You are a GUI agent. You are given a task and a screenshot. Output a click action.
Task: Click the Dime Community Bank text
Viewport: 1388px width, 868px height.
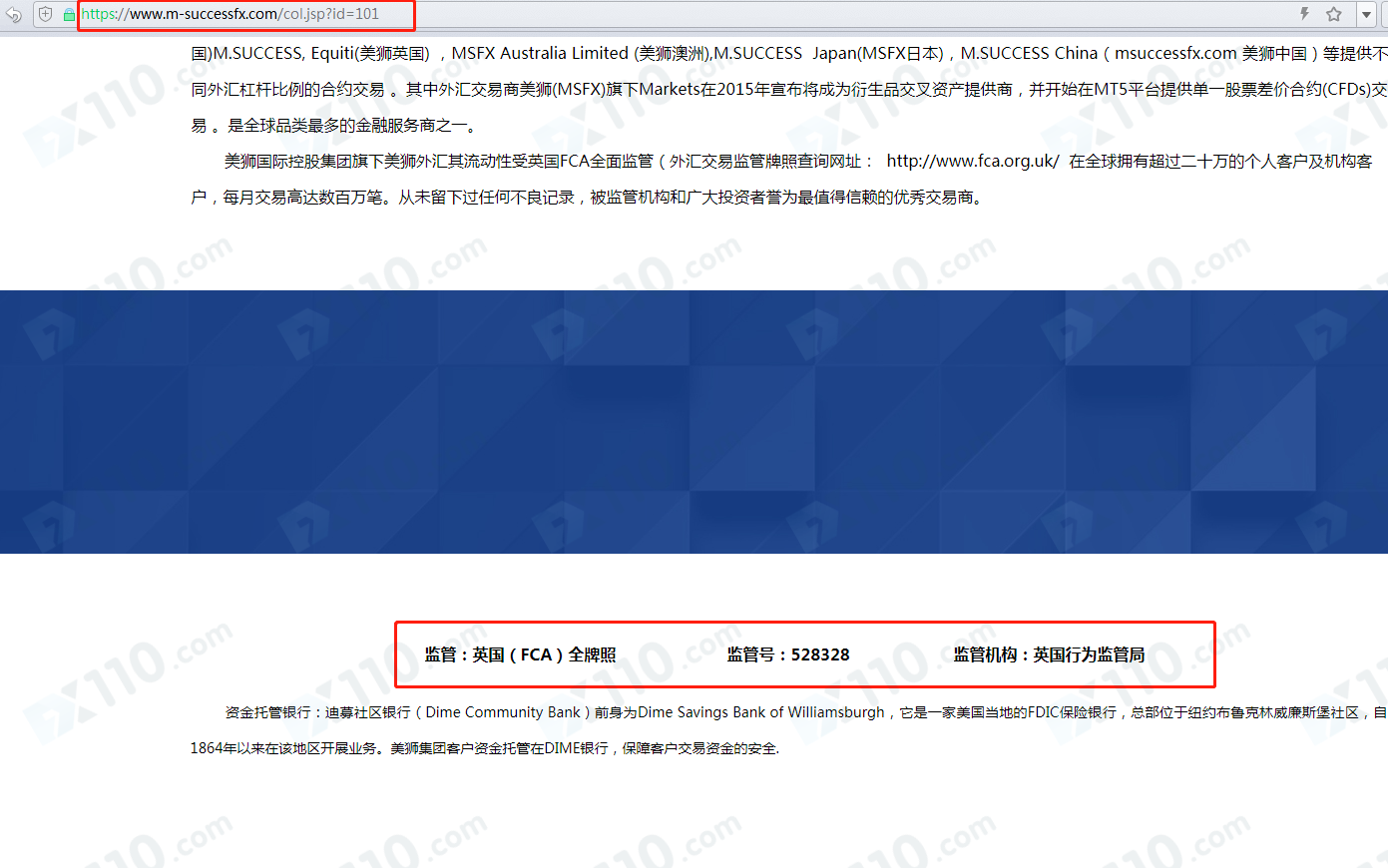tap(503, 712)
